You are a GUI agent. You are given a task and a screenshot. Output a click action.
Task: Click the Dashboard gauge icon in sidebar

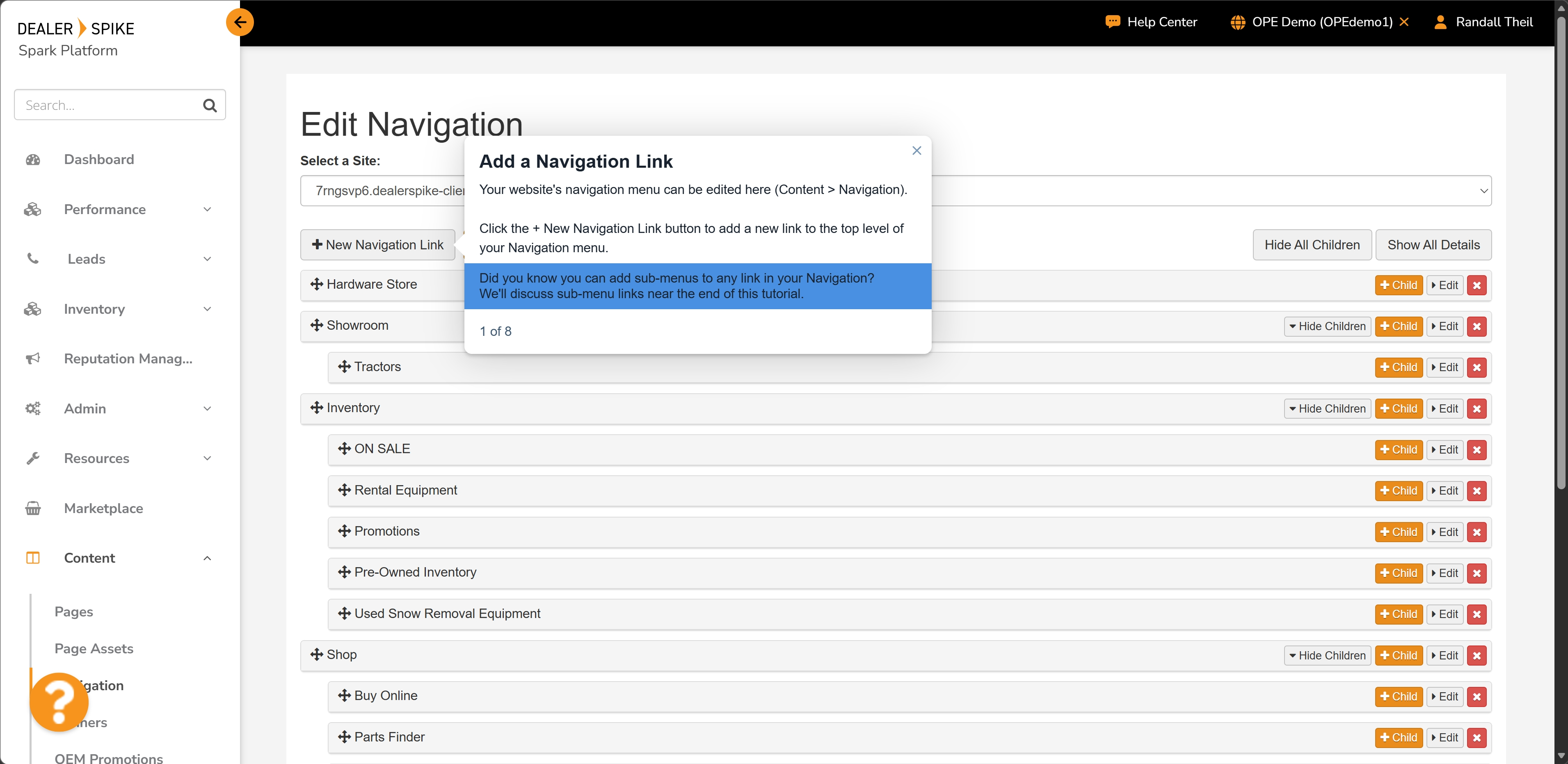pos(33,160)
